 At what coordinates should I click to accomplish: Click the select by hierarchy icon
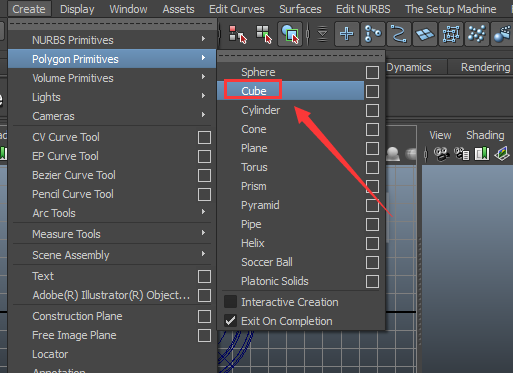click(x=238, y=34)
